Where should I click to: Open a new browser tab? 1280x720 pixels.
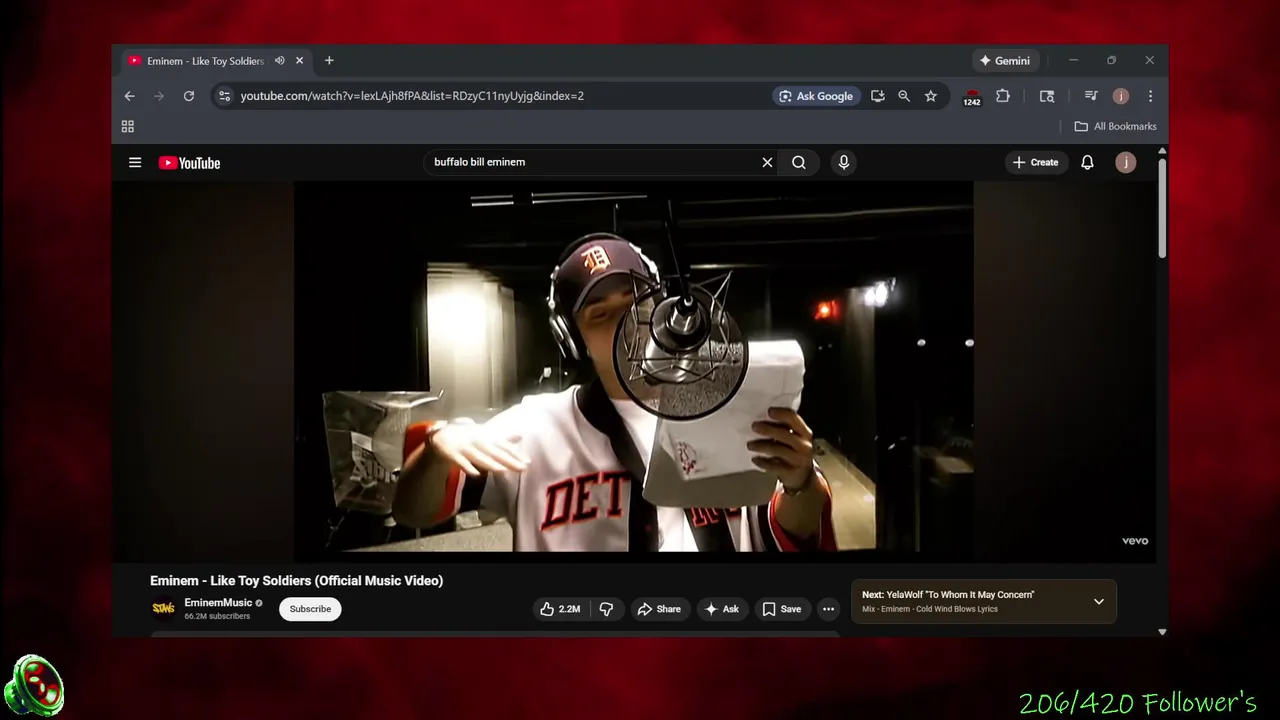tap(329, 61)
